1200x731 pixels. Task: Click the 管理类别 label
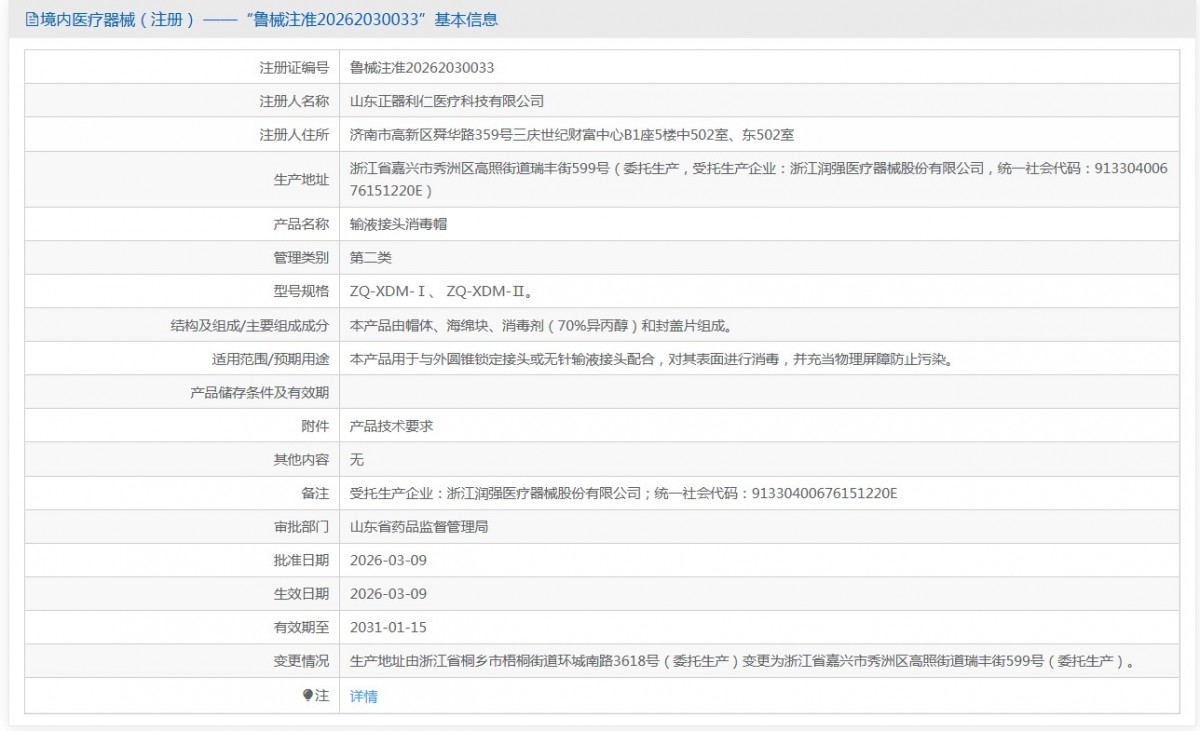[x=301, y=258]
